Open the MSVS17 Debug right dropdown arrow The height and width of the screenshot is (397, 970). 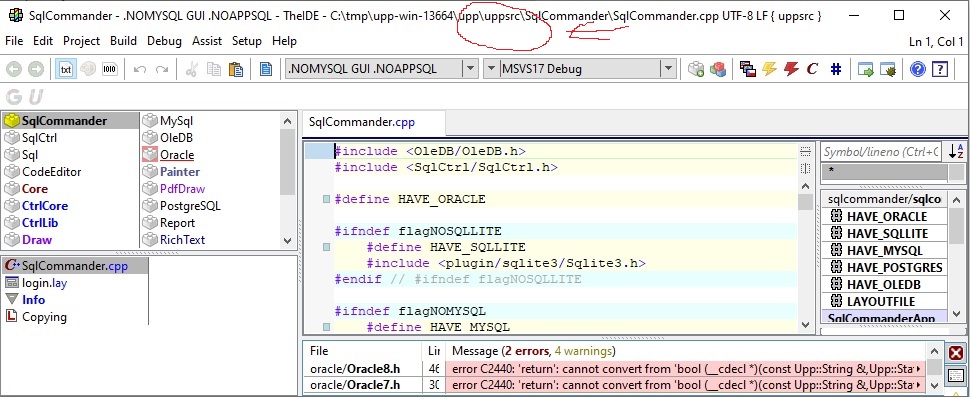(x=668, y=69)
